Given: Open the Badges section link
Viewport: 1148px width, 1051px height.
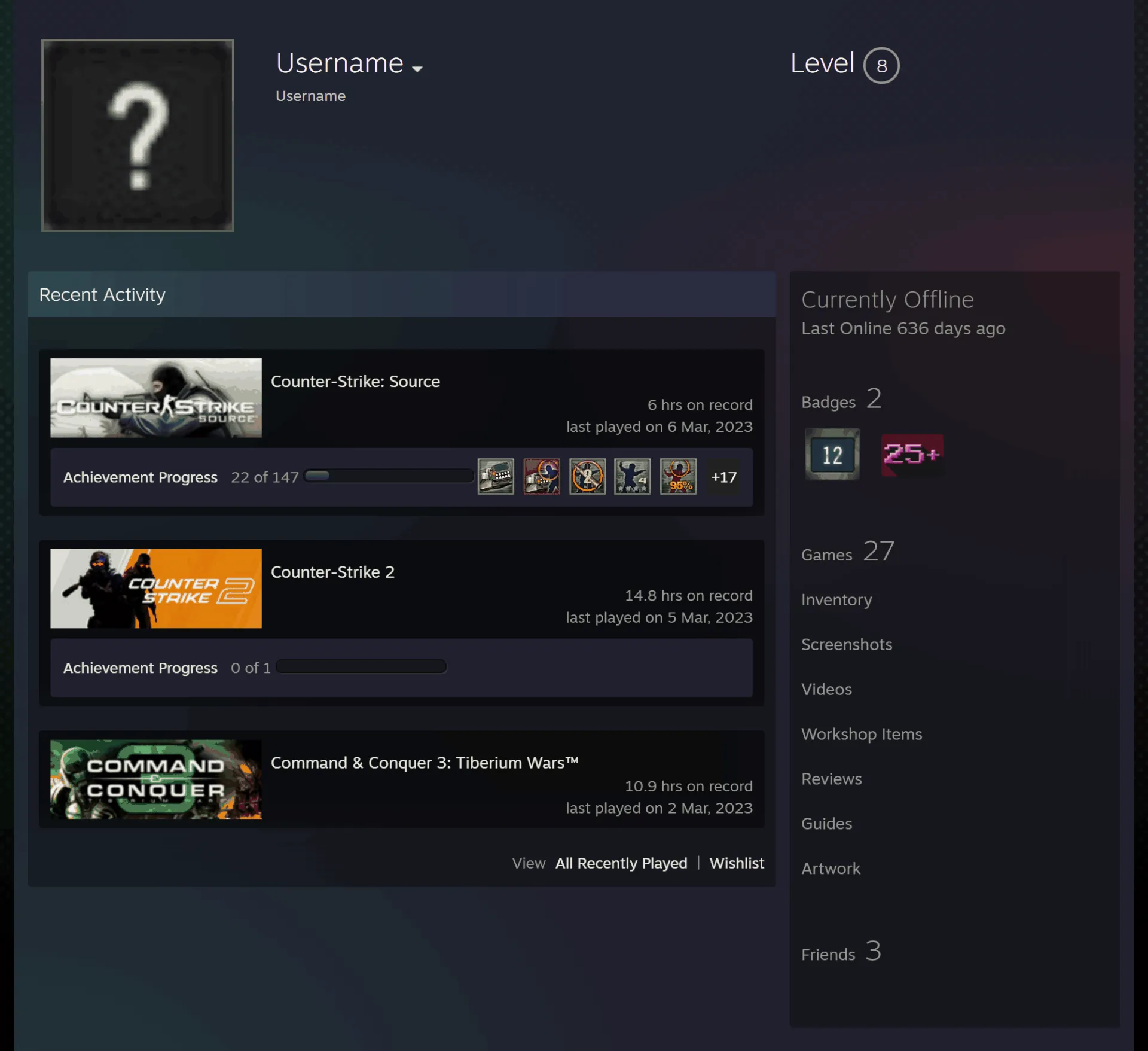Looking at the screenshot, I should [x=841, y=399].
